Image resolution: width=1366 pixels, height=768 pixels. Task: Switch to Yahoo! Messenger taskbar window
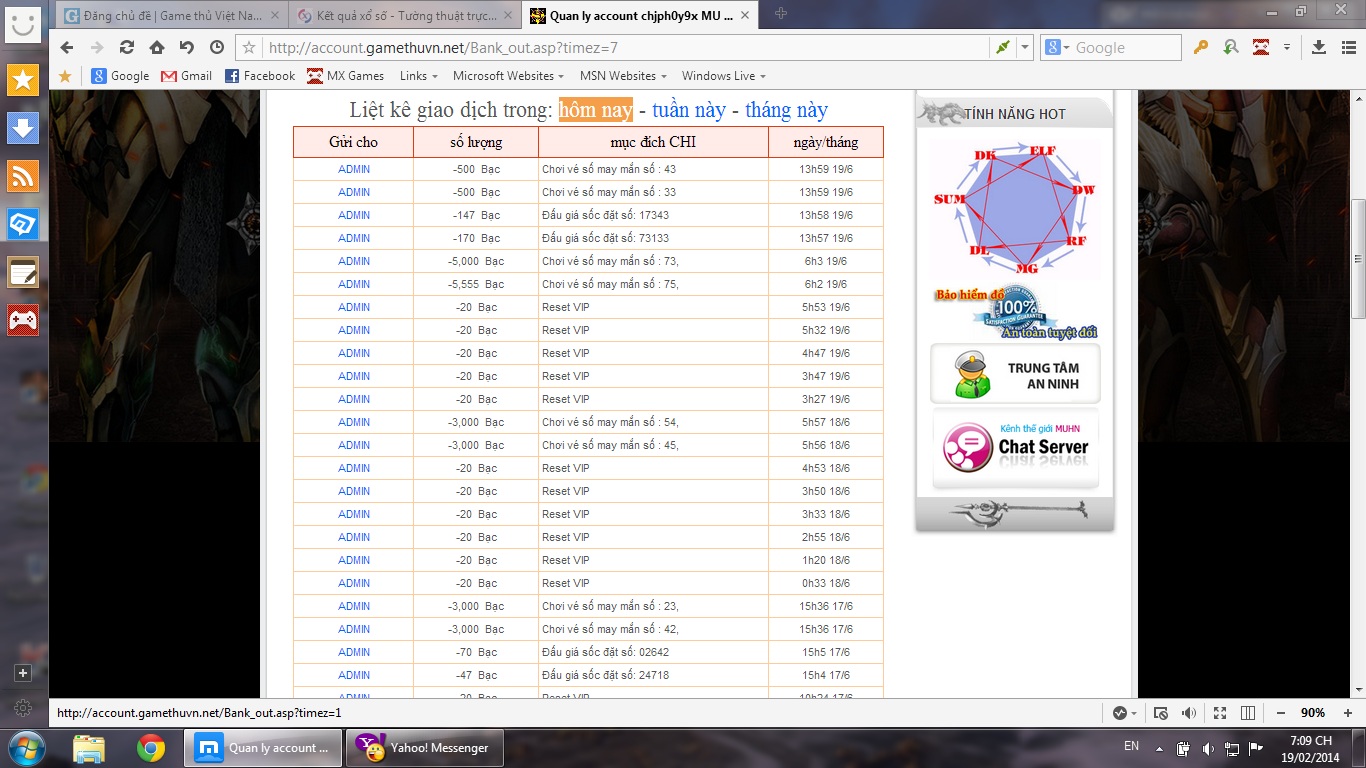click(x=424, y=748)
